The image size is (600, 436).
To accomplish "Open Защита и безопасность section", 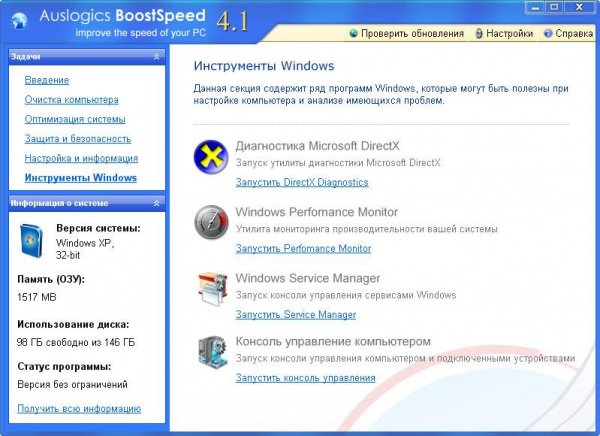I will (78, 139).
